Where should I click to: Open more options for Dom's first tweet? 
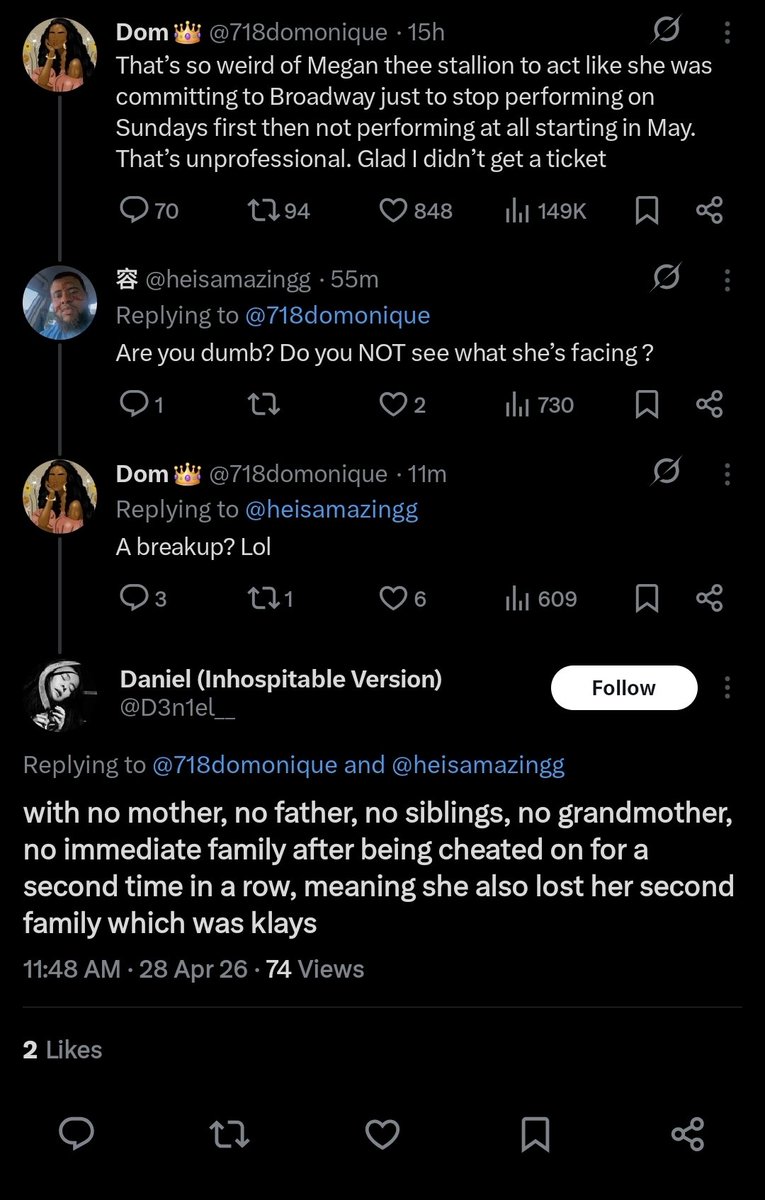727,33
